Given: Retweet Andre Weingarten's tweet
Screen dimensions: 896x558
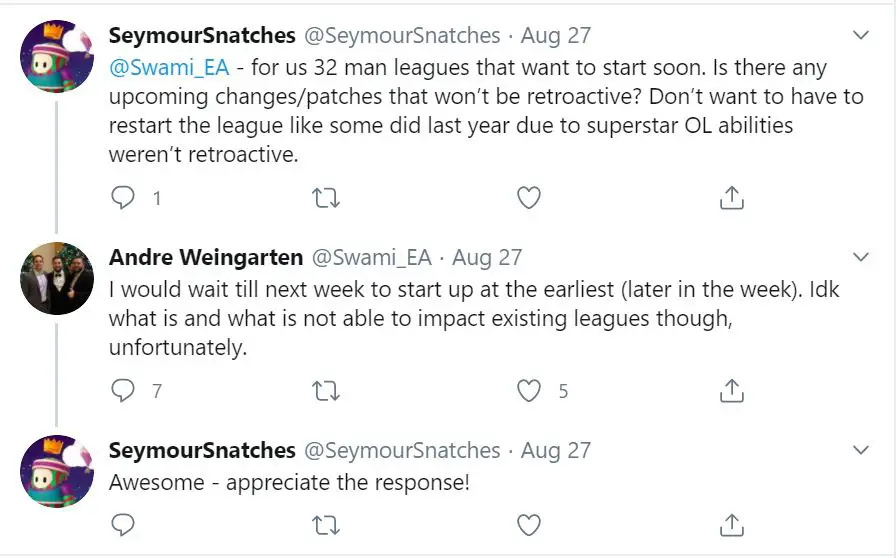Looking at the screenshot, I should click(326, 392).
